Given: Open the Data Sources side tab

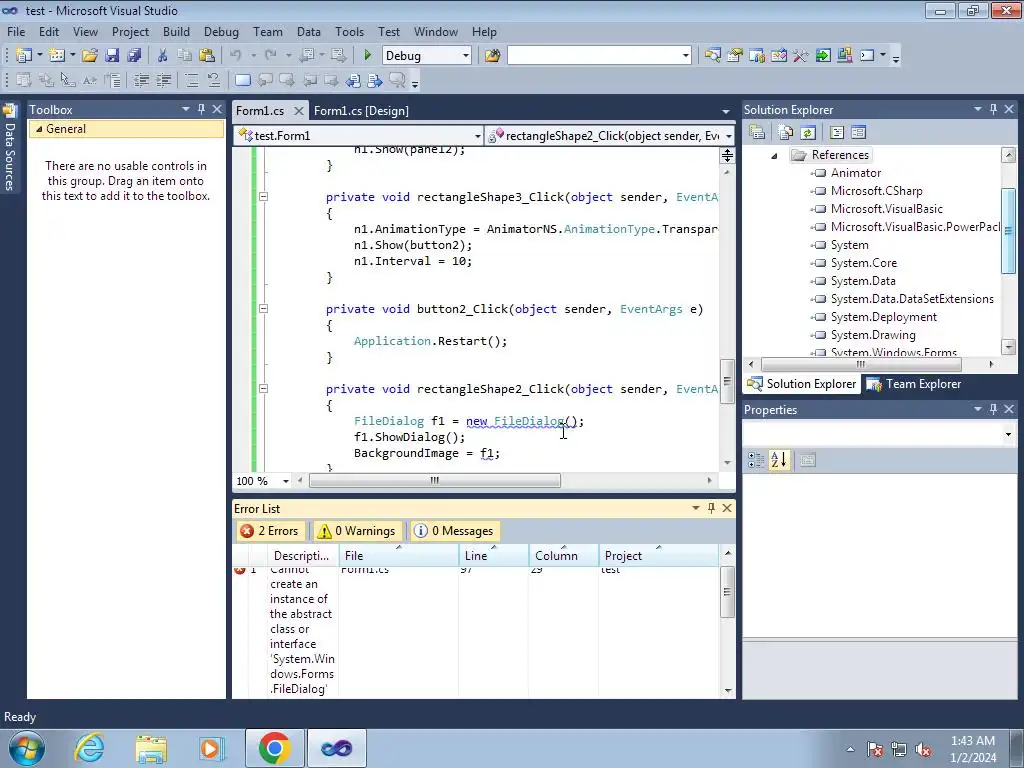Looking at the screenshot, I should click(x=10, y=147).
